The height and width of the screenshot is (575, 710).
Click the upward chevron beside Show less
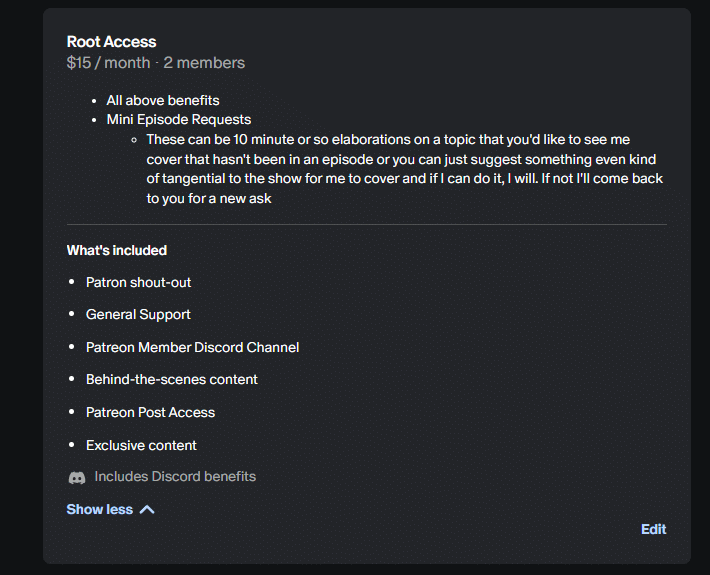click(x=147, y=510)
